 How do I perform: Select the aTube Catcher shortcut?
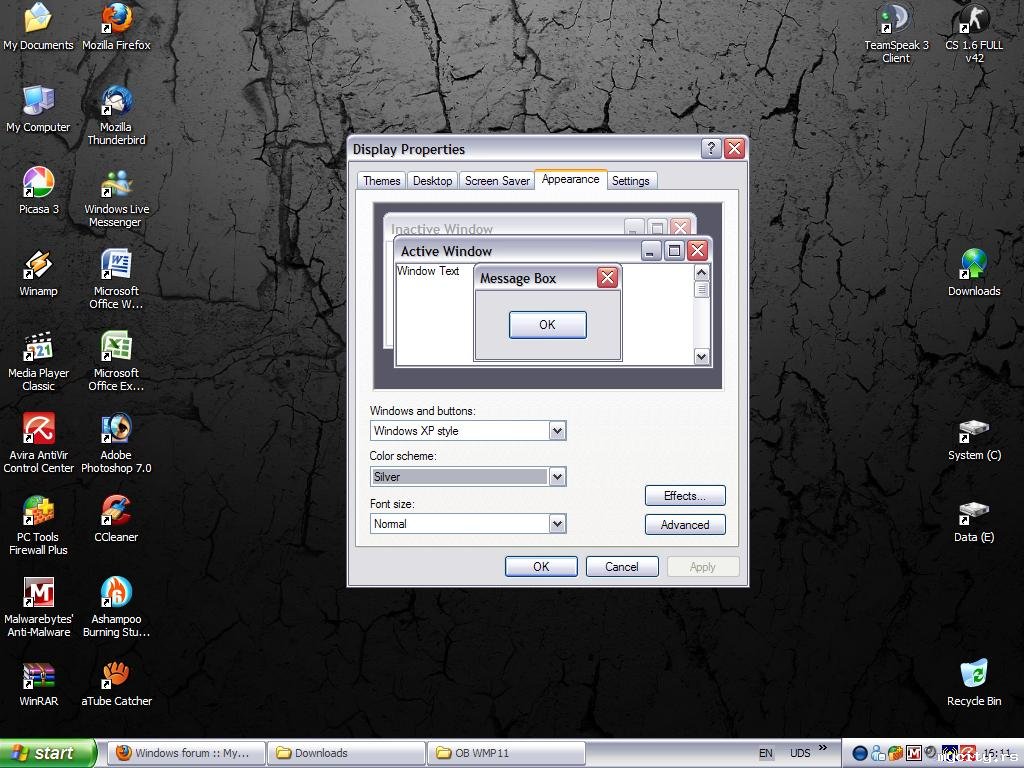tap(116, 684)
